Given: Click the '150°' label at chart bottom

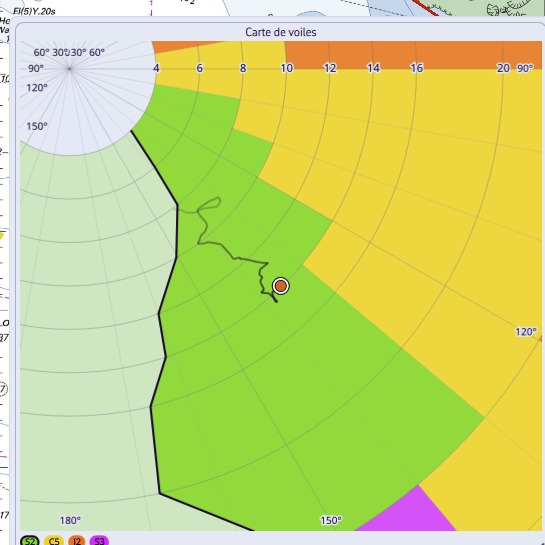Looking at the screenshot, I should click(331, 520).
